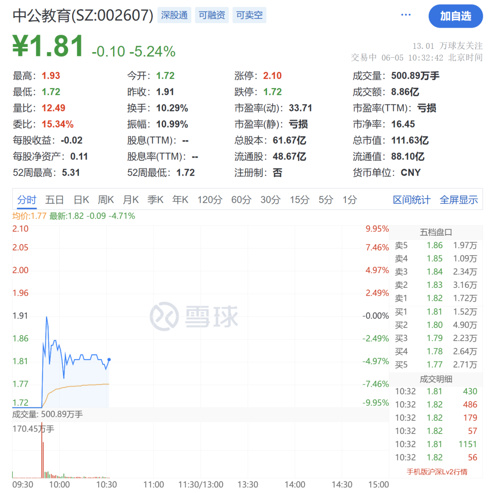This screenshot has height=493, width=500.
Task: Open the 季K chart tab
Action: tap(155, 200)
